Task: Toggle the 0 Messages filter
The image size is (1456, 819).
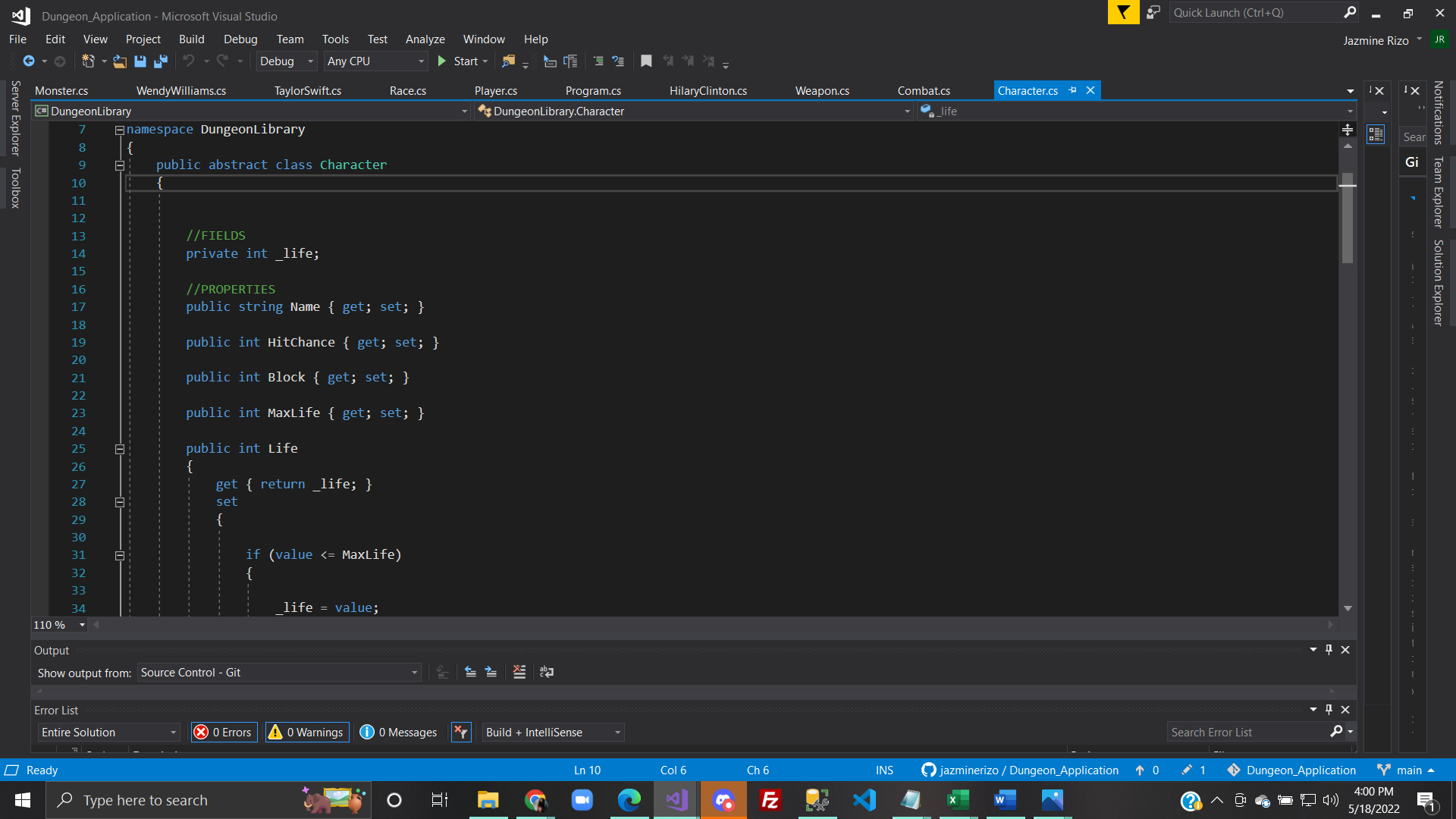Action: (x=399, y=732)
